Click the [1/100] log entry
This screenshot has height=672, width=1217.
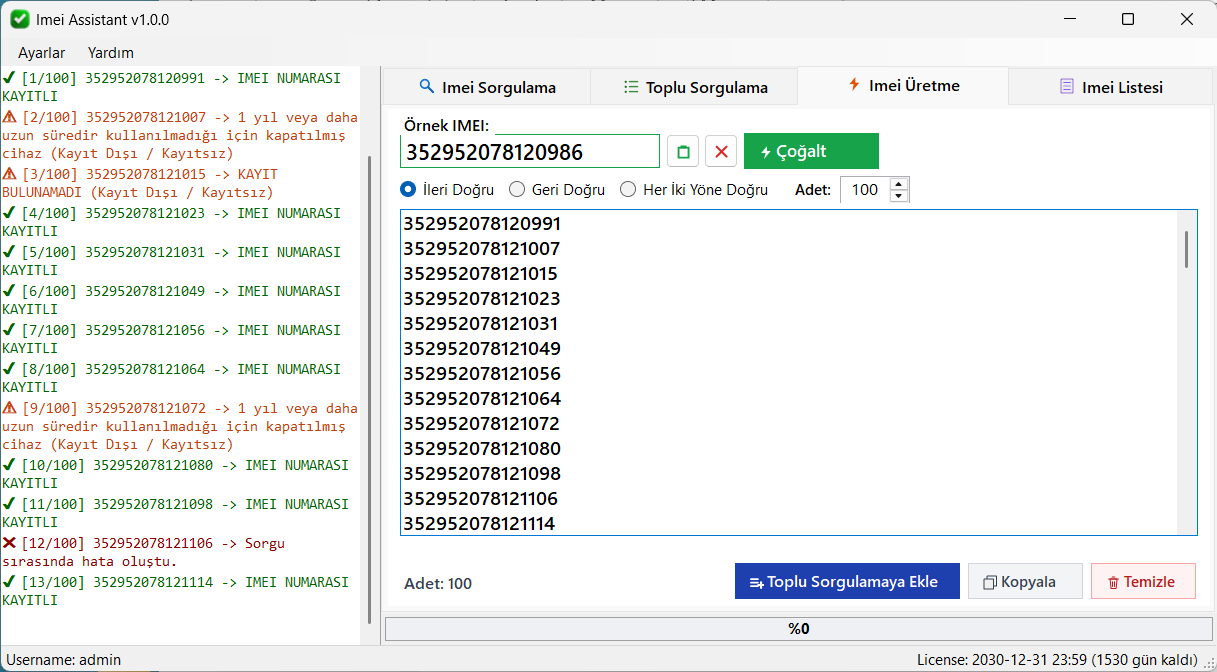coord(171,87)
